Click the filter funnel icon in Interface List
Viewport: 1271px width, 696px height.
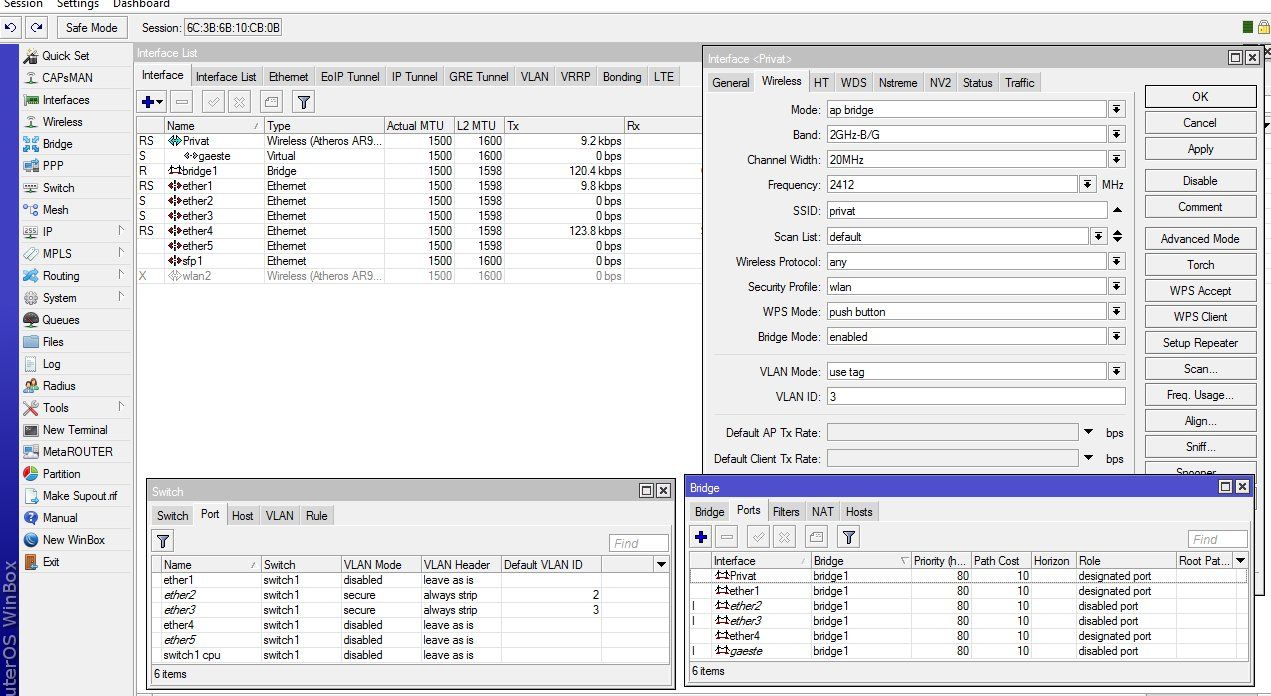pyautogui.click(x=304, y=101)
